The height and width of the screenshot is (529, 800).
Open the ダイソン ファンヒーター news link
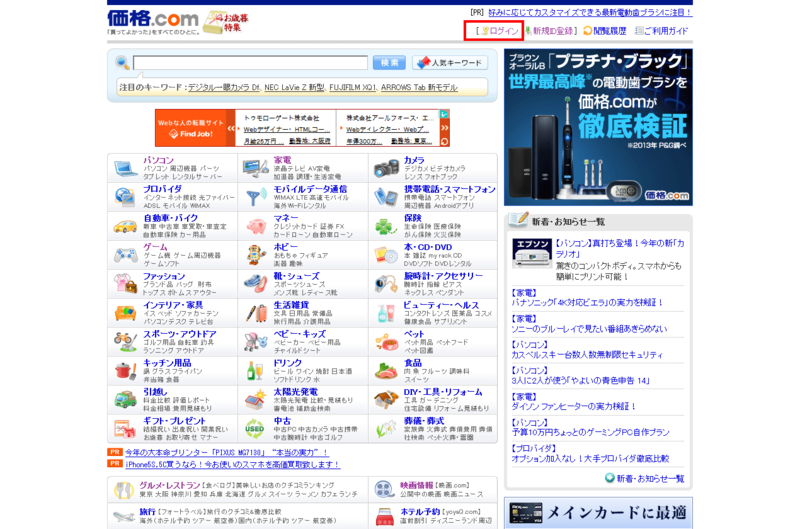point(574,407)
